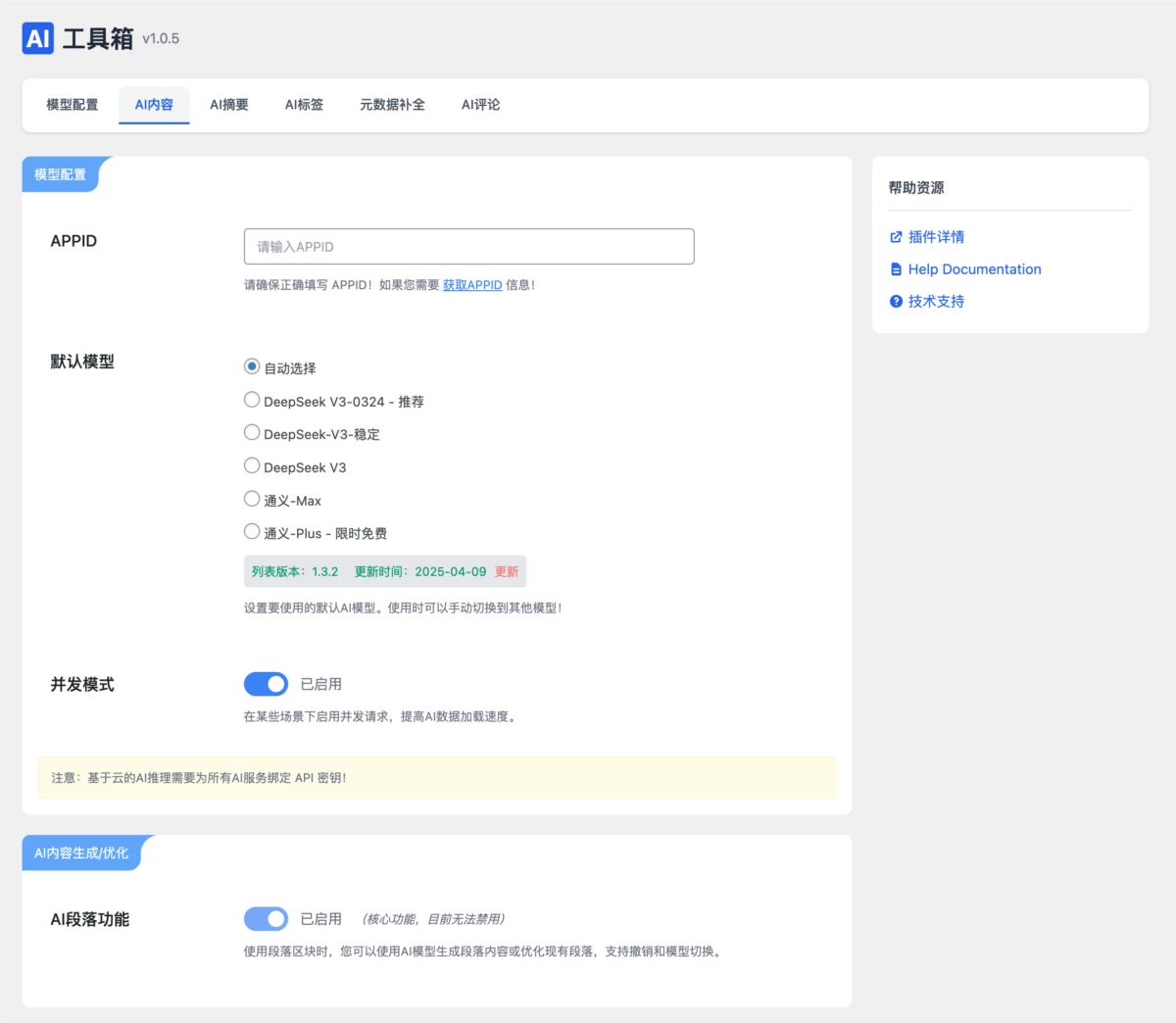Image resolution: width=1176 pixels, height=1023 pixels.
Task: Focus the APPID input field
Action: pos(468,247)
